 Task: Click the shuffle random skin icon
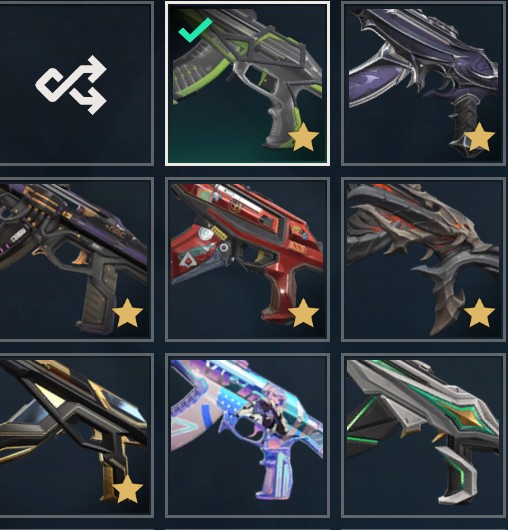pos(71,85)
